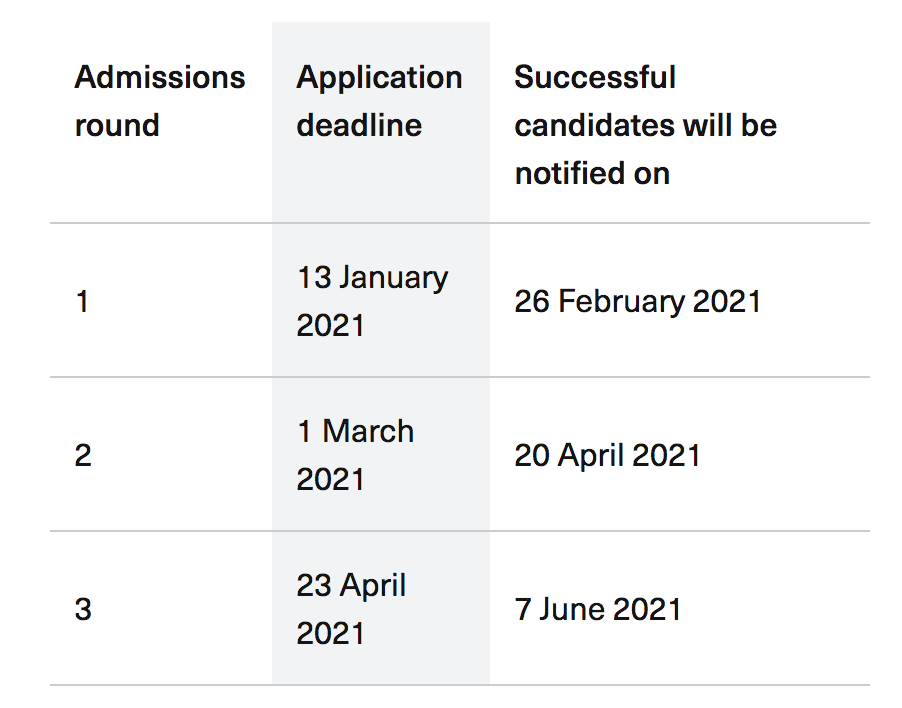Click 'candidates will be' header text

pyautogui.click(x=645, y=126)
